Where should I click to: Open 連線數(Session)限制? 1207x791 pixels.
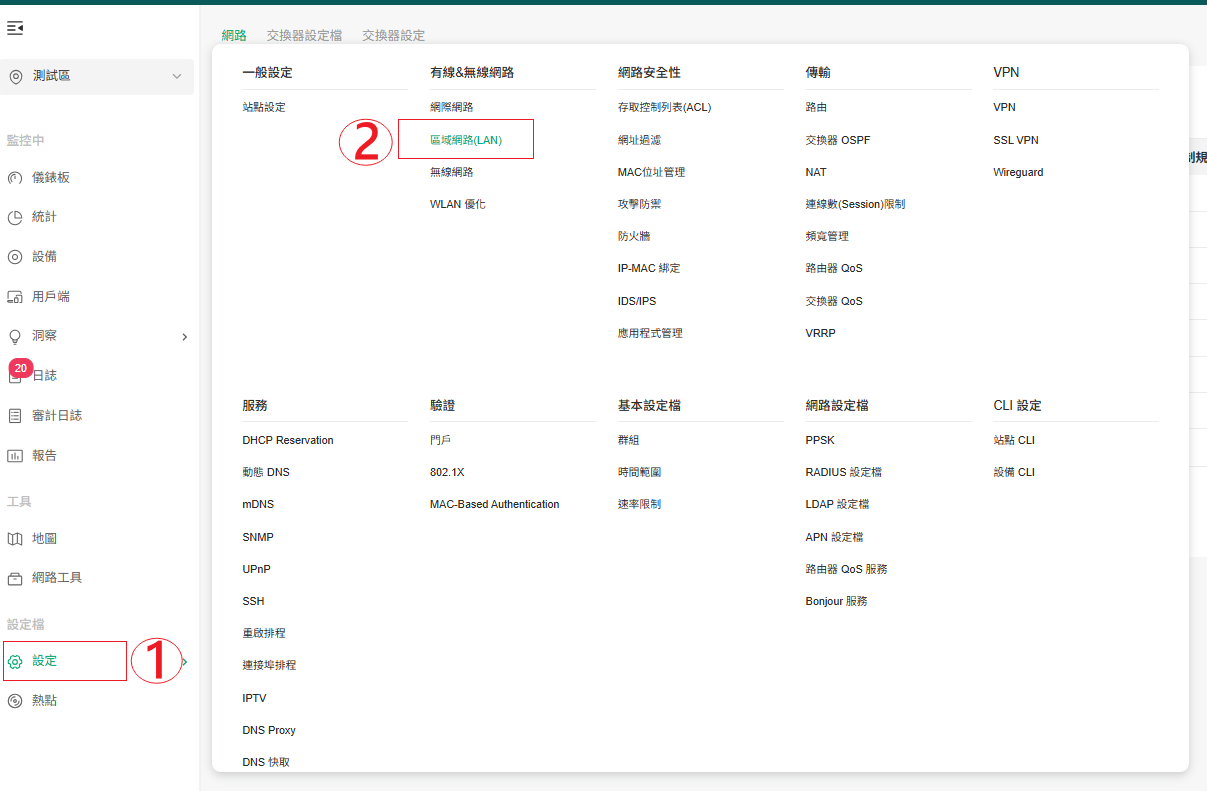[855, 204]
